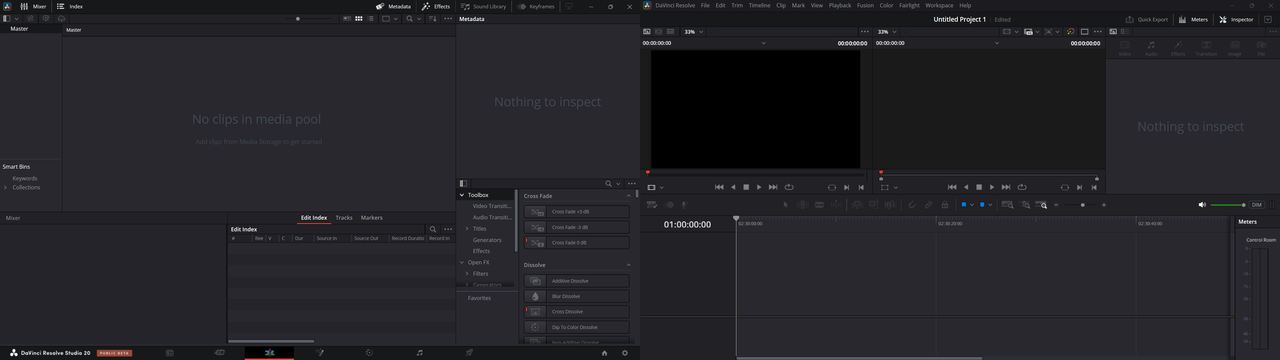Select list view in media pool
Image resolution: width=1280 pixels, height=360 pixels.
(371, 18)
